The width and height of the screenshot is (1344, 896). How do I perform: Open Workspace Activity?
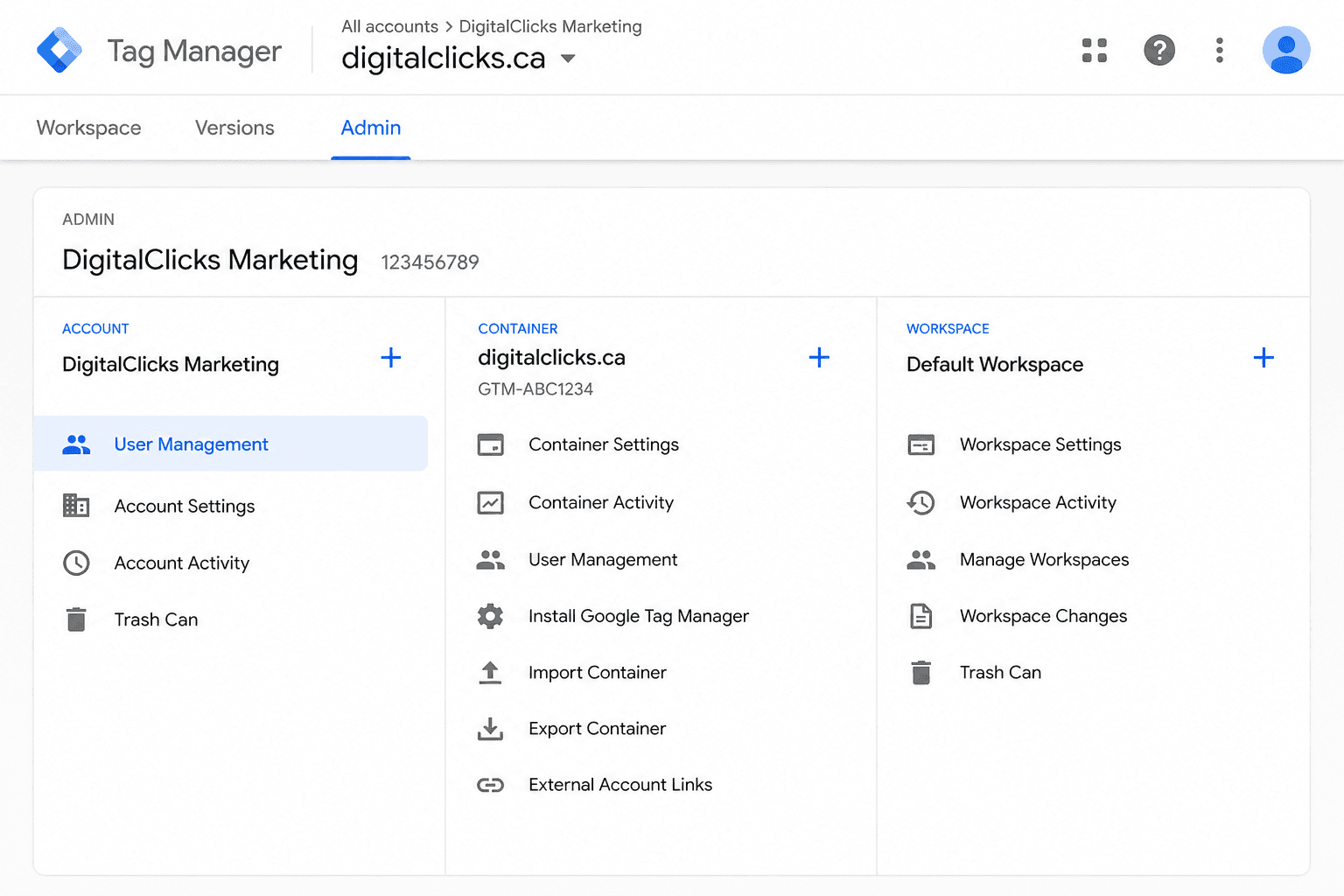click(1038, 502)
